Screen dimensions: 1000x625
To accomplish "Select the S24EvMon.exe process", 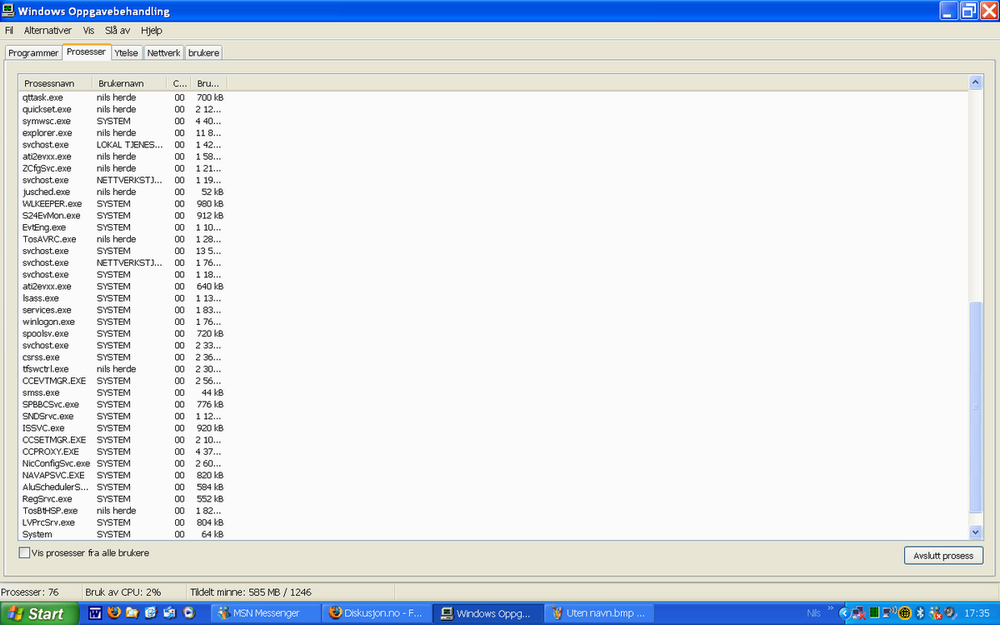I will pyautogui.click(x=122, y=216).
